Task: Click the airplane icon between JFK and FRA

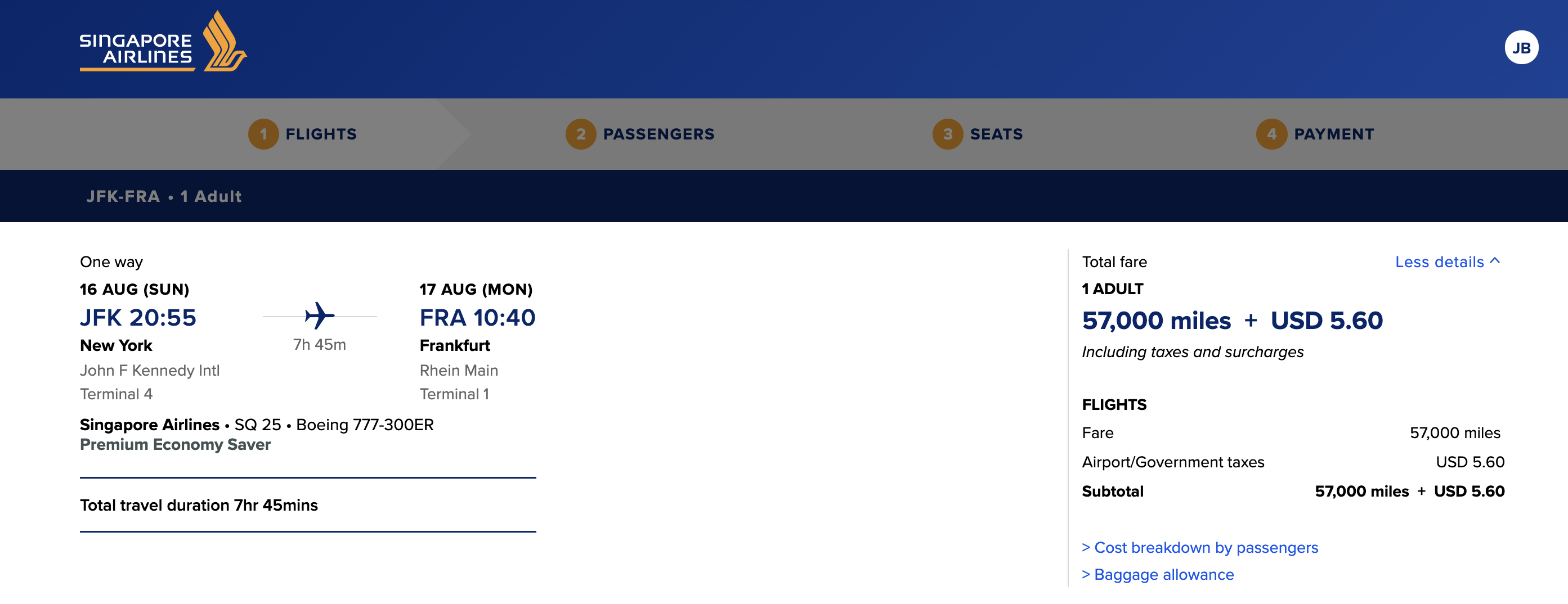Action: coord(319,315)
